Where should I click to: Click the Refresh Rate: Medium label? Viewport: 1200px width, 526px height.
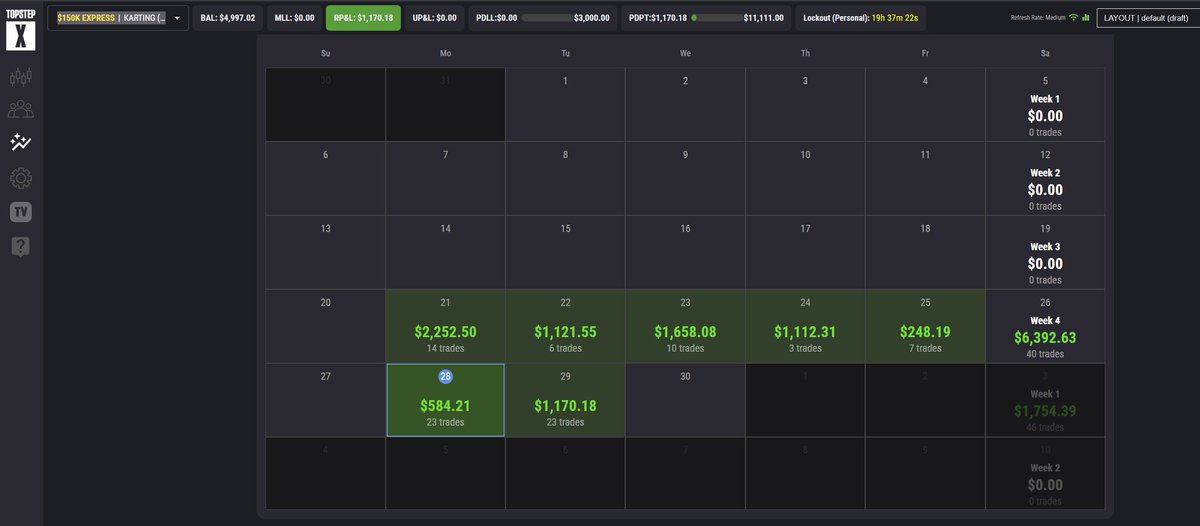[1037, 18]
